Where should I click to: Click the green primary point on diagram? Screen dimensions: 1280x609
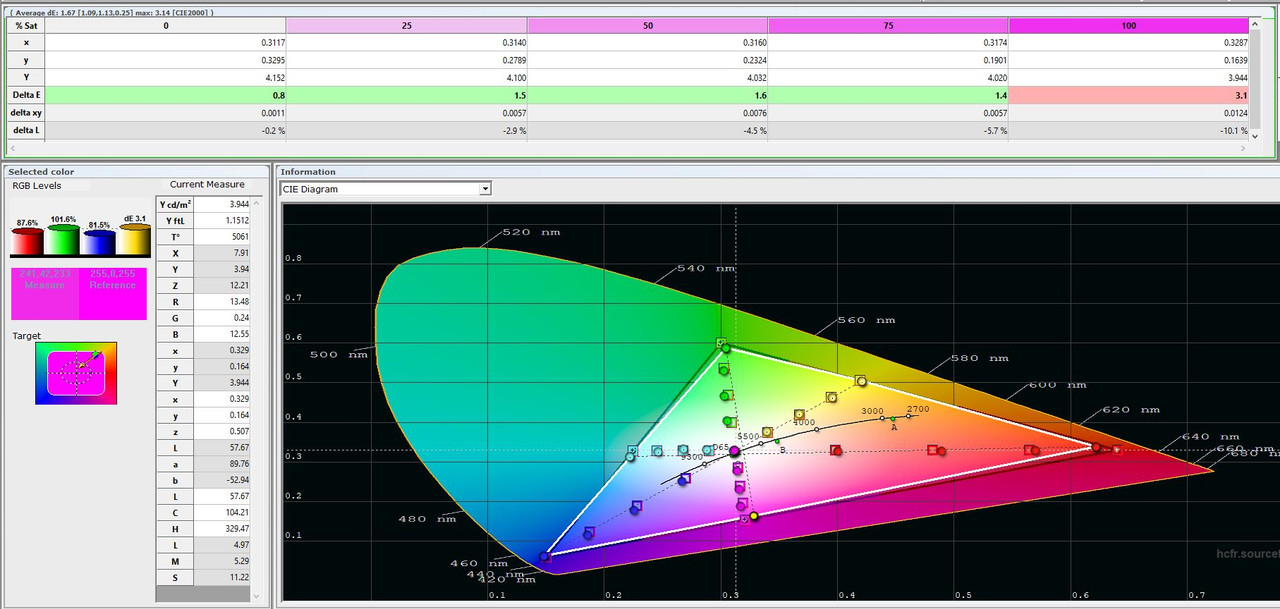click(x=726, y=348)
